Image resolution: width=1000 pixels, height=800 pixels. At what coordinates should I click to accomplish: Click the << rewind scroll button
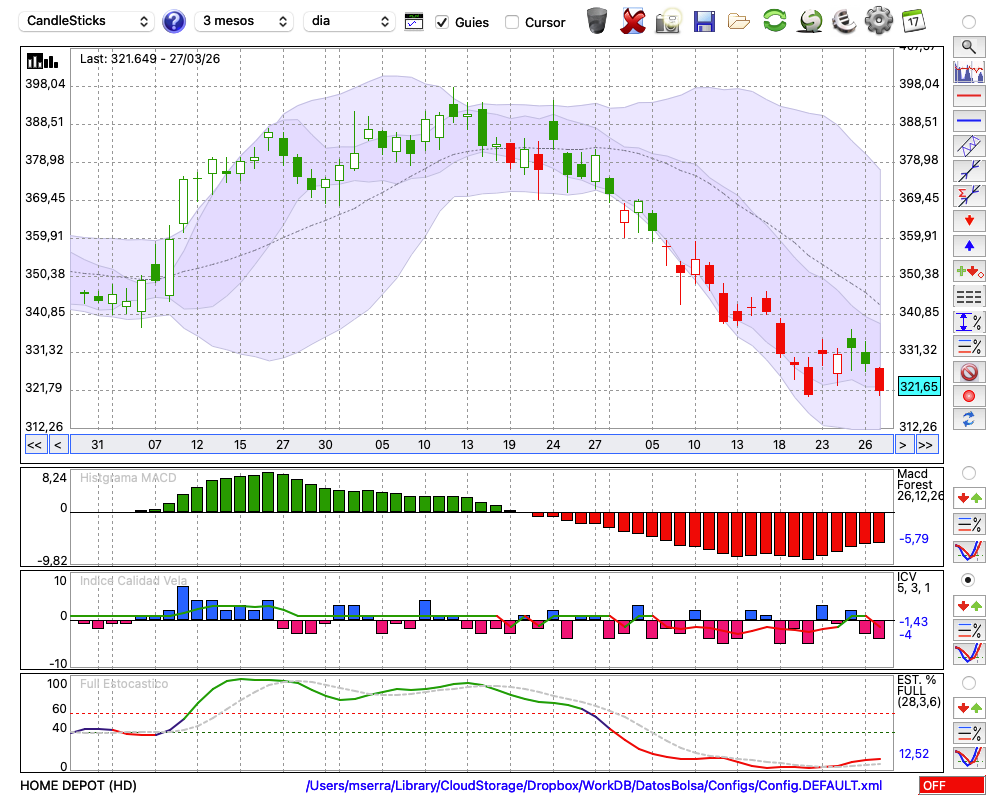(x=34, y=444)
